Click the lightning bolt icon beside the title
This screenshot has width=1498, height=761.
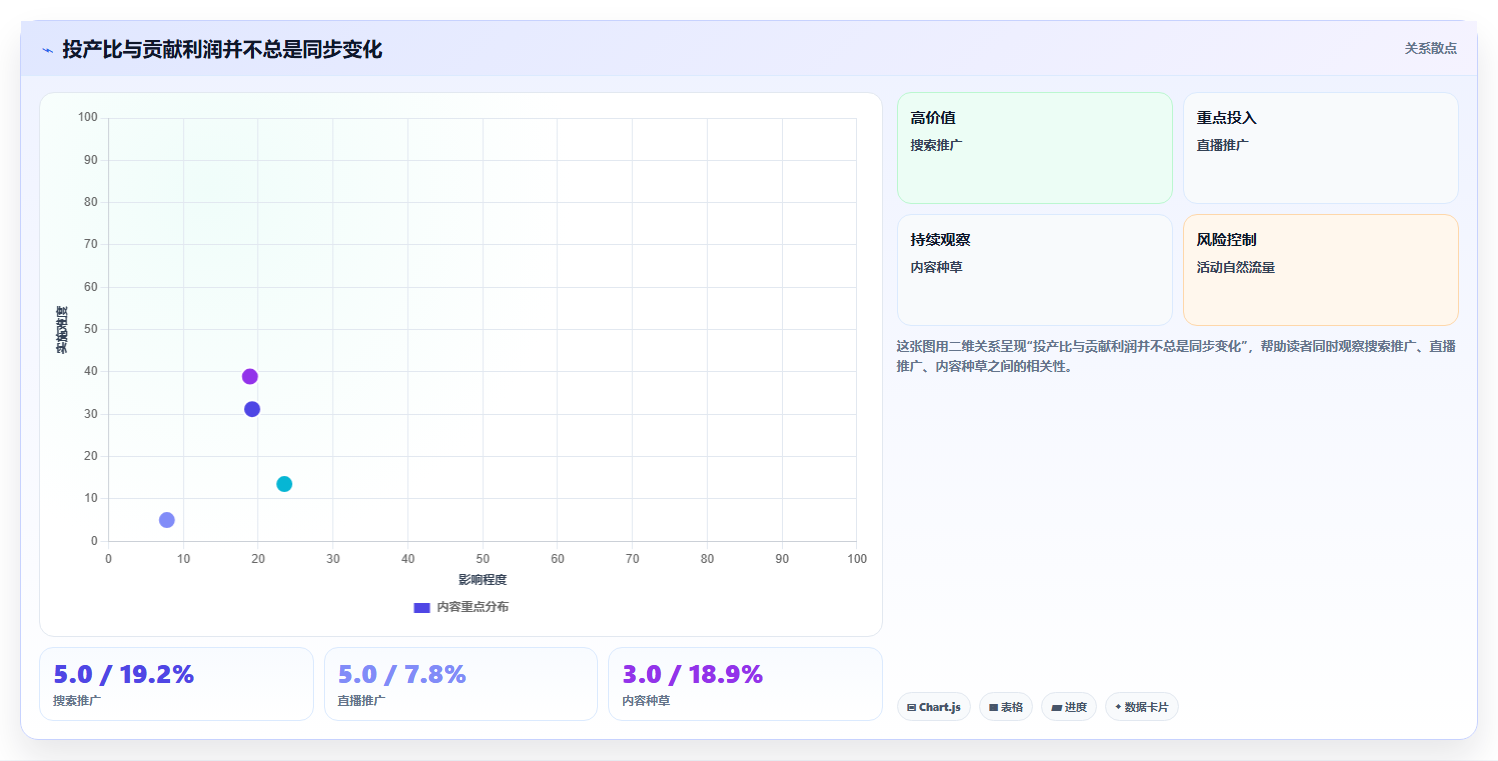coord(47,50)
